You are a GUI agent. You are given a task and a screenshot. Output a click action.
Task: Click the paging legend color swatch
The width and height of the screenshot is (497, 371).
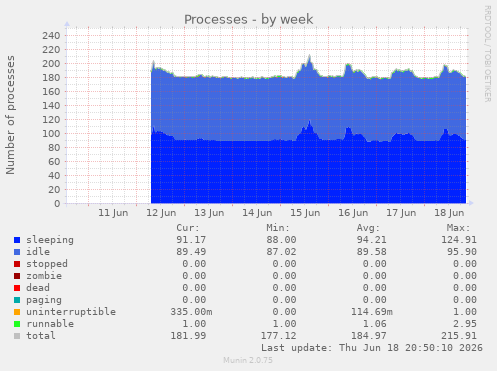(x=17, y=300)
